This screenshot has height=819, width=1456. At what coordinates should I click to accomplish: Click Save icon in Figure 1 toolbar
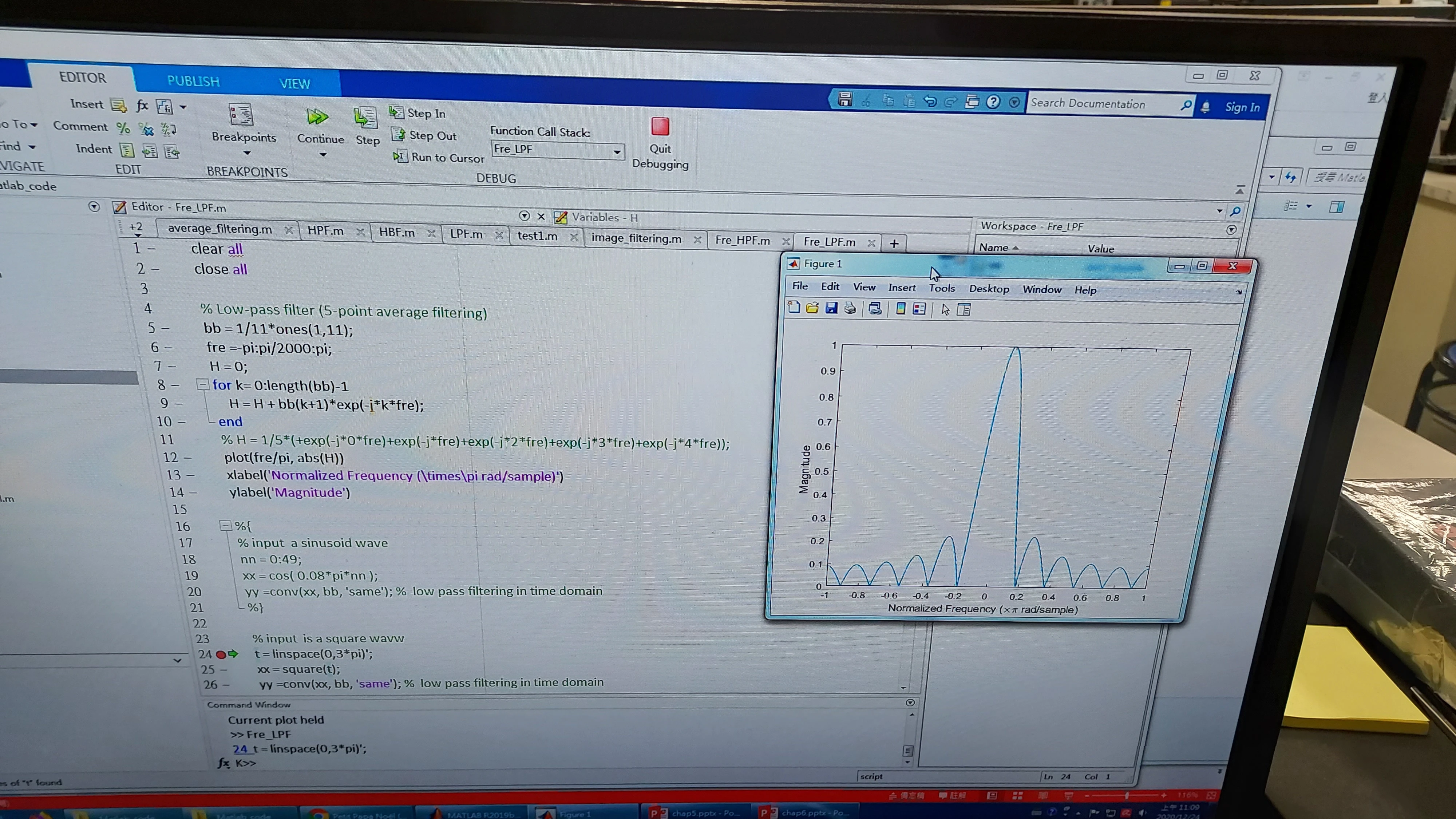831,308
